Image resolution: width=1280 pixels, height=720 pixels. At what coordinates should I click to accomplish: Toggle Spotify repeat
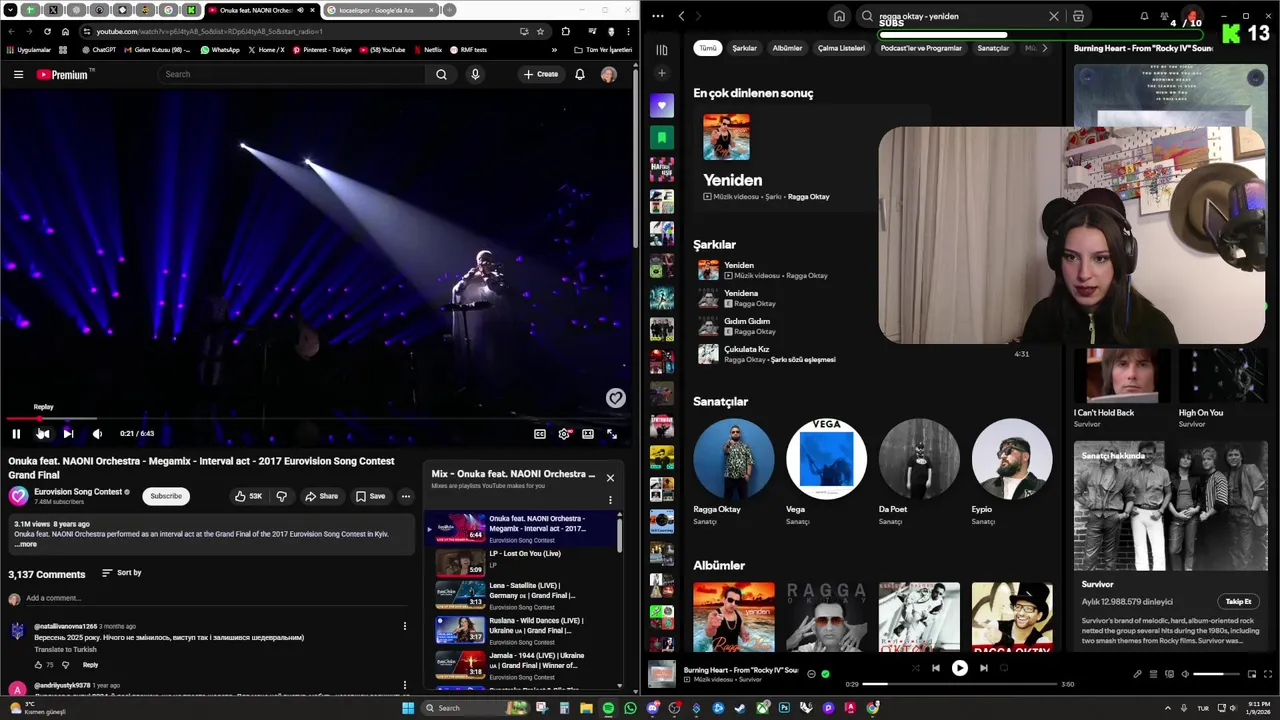[x=1004, y=668]
